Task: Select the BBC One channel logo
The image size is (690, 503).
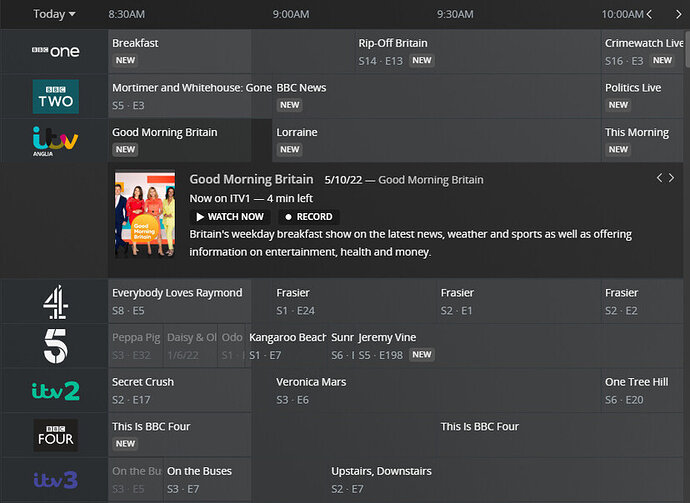Action: [x=55, y=51]
